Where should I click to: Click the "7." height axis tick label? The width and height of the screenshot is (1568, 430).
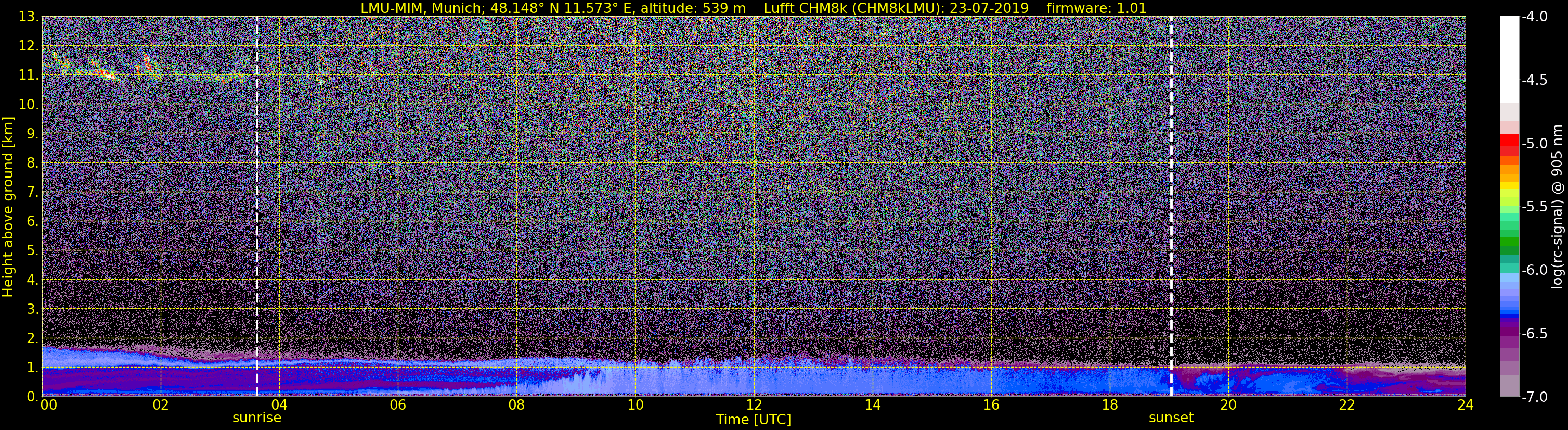[33, 193]
